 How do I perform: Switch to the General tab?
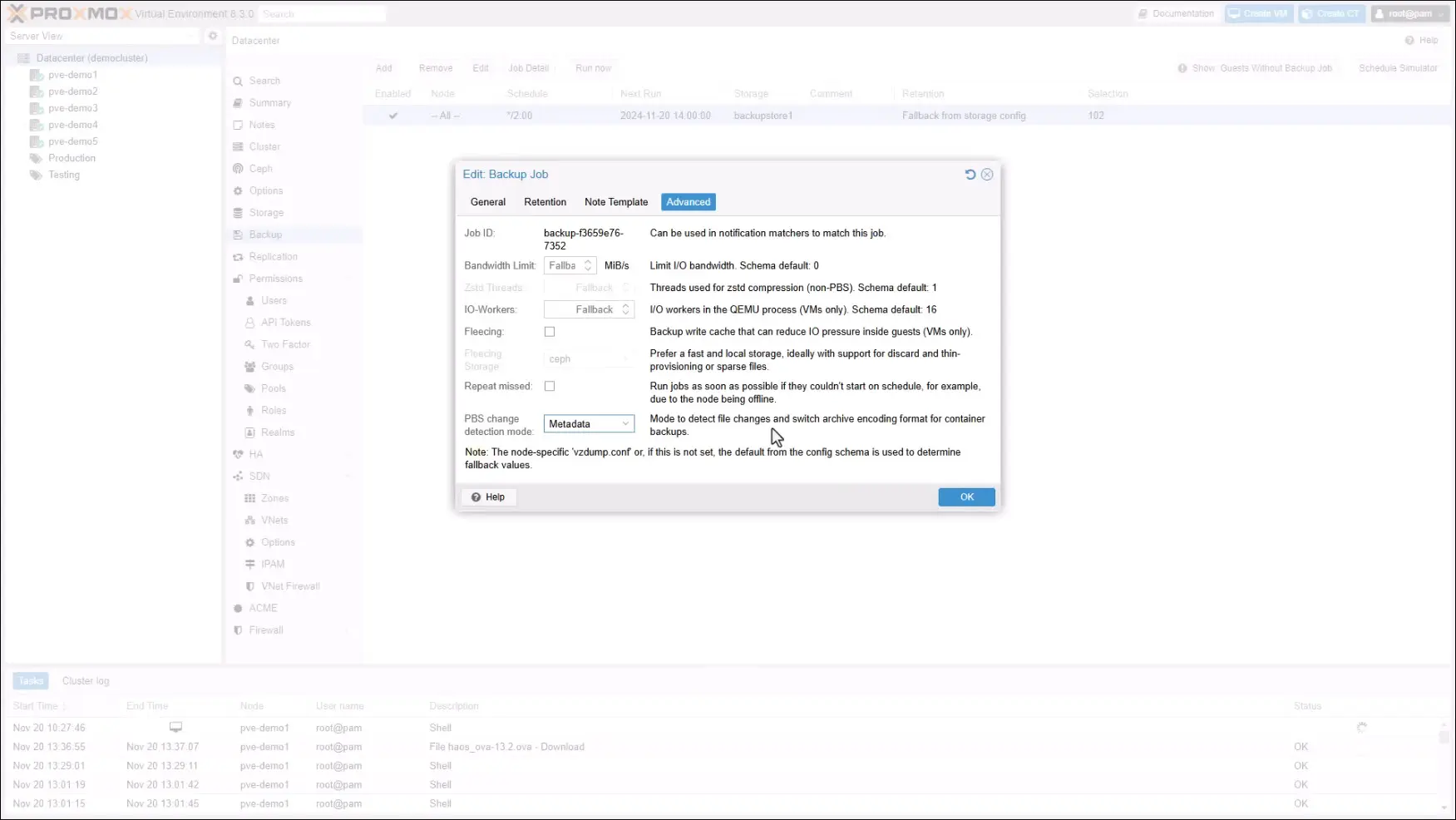point(488,202)
